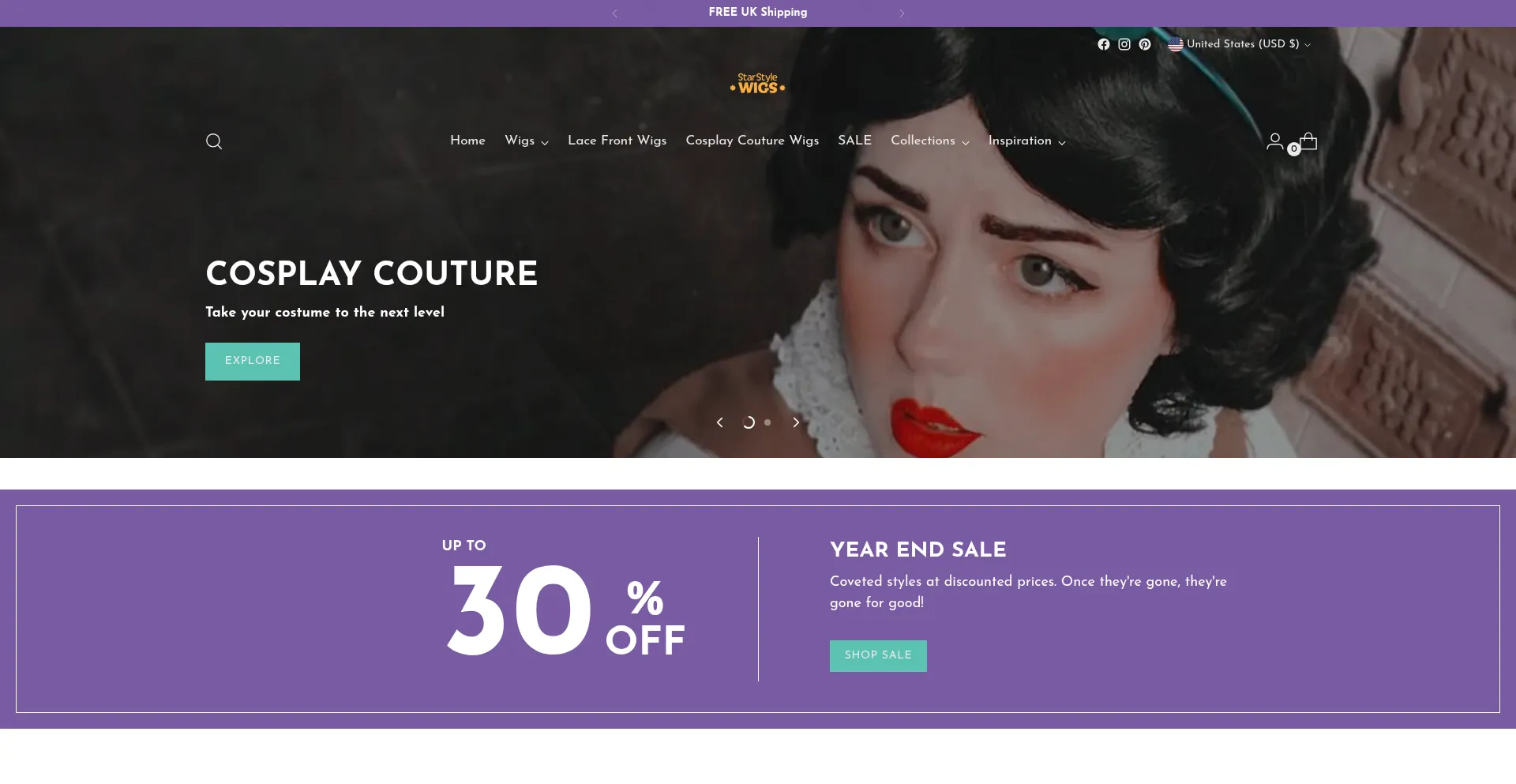Click the EXPLORE button
Viewport: 1516px width, 784px height.
(x=253, y=362)
